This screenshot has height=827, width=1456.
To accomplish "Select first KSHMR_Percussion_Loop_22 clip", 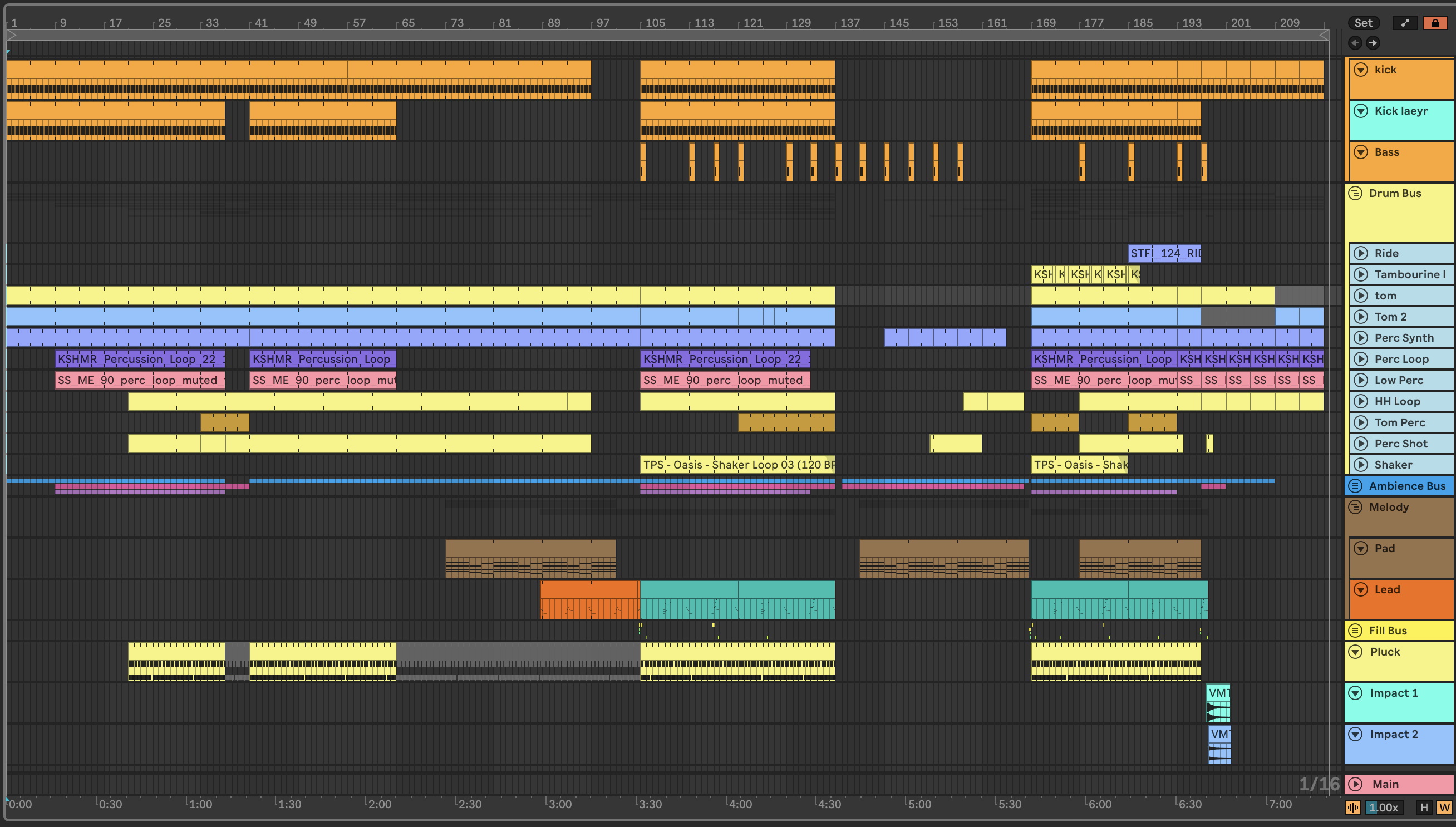I will 140,359.
